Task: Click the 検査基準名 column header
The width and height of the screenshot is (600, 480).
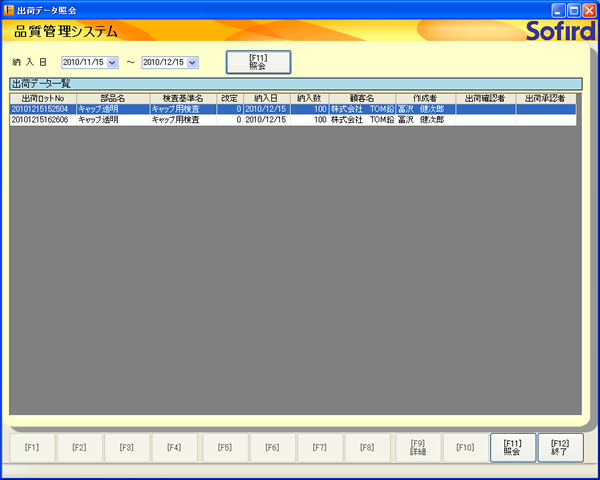Action: pyautogui.click(x=183, y=98)
